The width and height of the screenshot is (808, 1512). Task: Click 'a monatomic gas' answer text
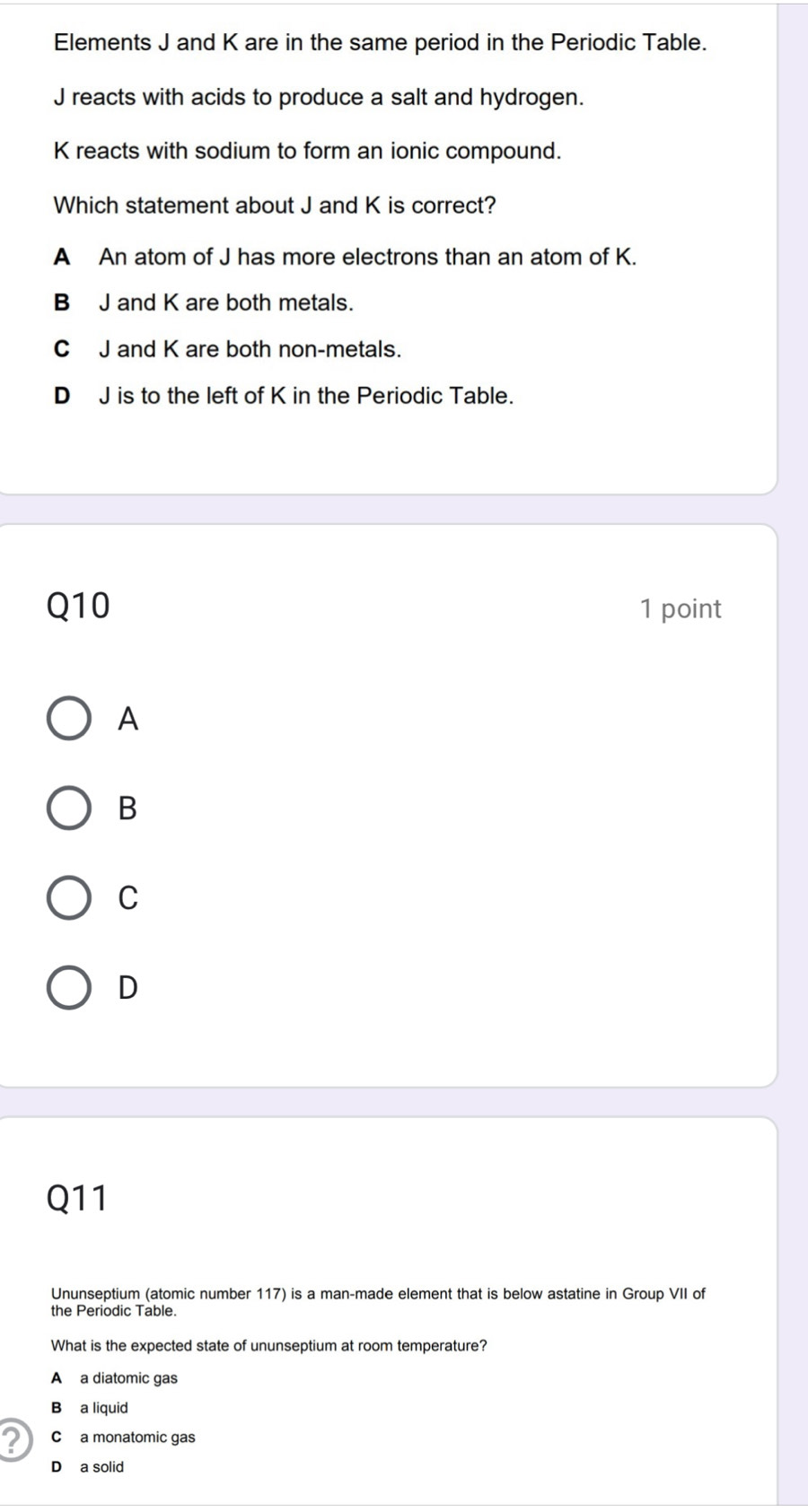pos(137,1438)
